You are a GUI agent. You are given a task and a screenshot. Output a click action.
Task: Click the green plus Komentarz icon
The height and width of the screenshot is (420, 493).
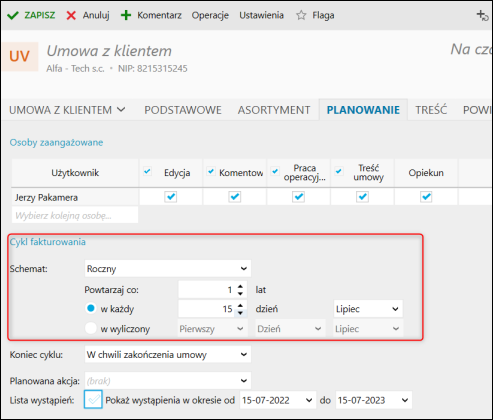pyautogui.click(x=126, y=15)
